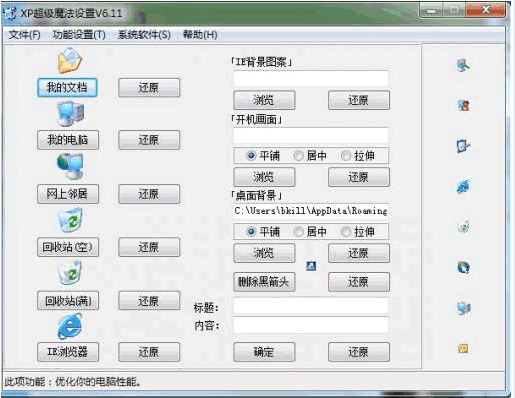Click 还原 beside 删除黑箭头
The height and width of the screenshot is (398, 515).
pyautogui.click(x=359, y=282)
